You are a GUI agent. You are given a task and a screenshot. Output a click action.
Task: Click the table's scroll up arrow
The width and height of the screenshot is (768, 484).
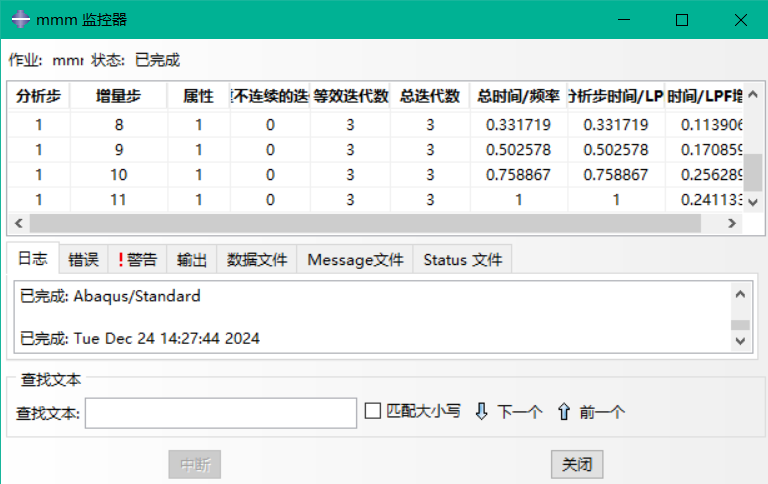click(753, 95)
